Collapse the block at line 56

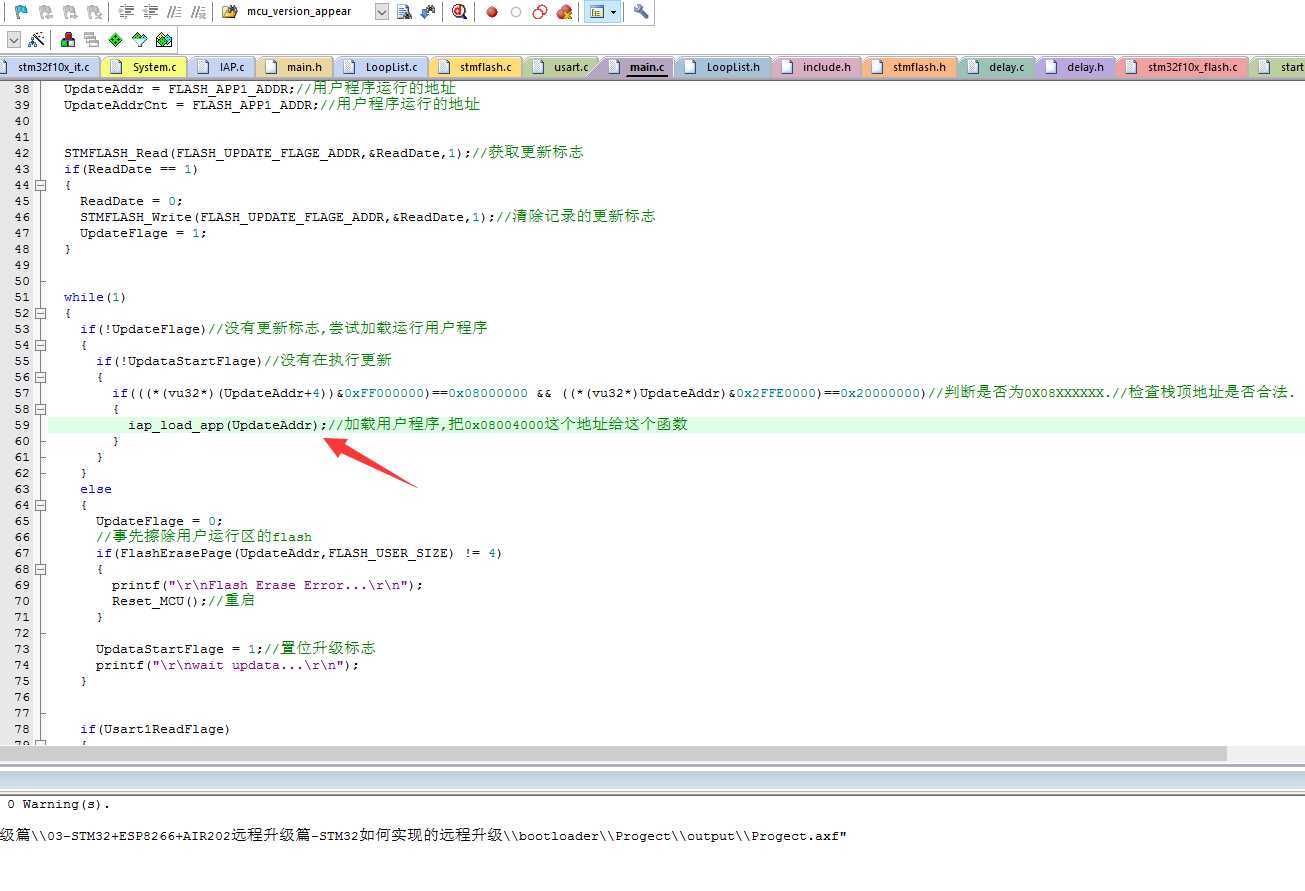[x=41, y=377]
